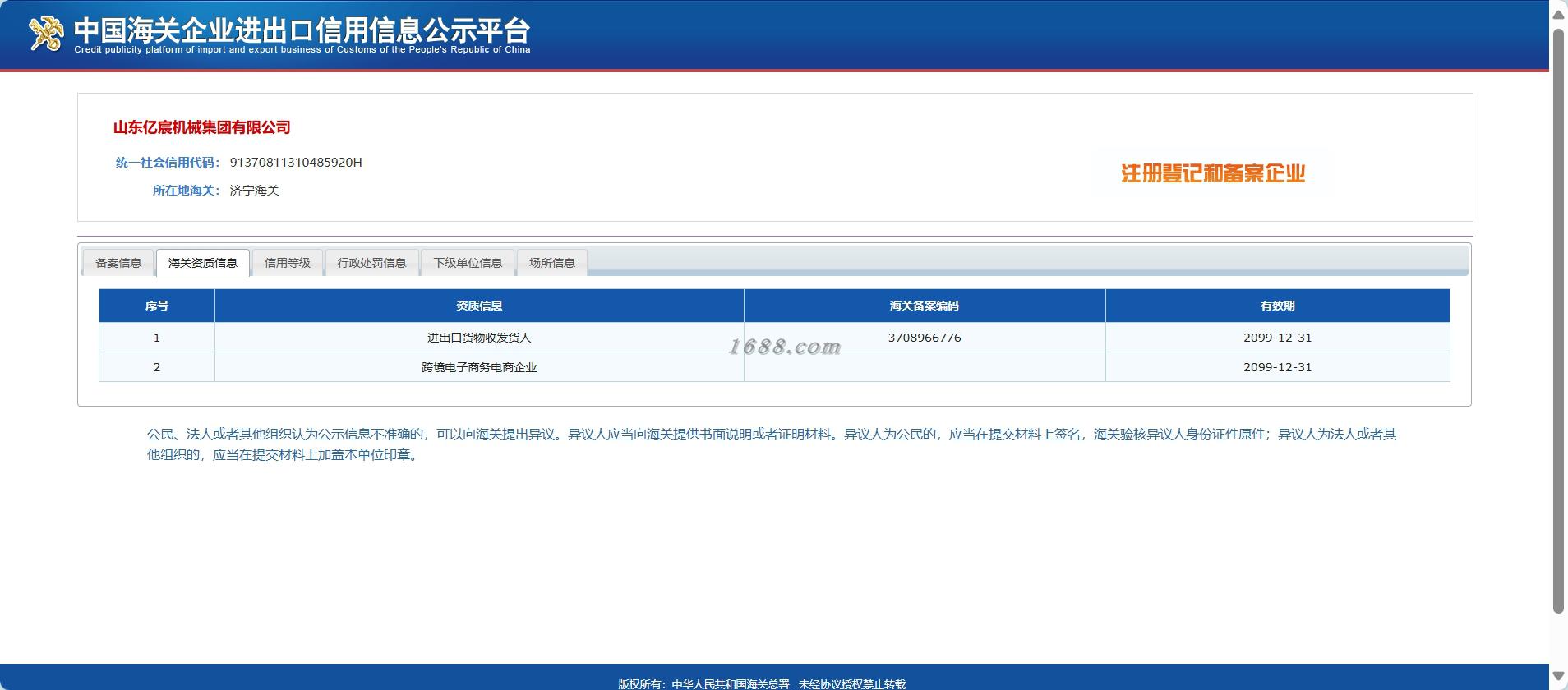Show the 场所信息 tab
The height and width of the screenshot is (690, 1568).
(x=552, y=263)
